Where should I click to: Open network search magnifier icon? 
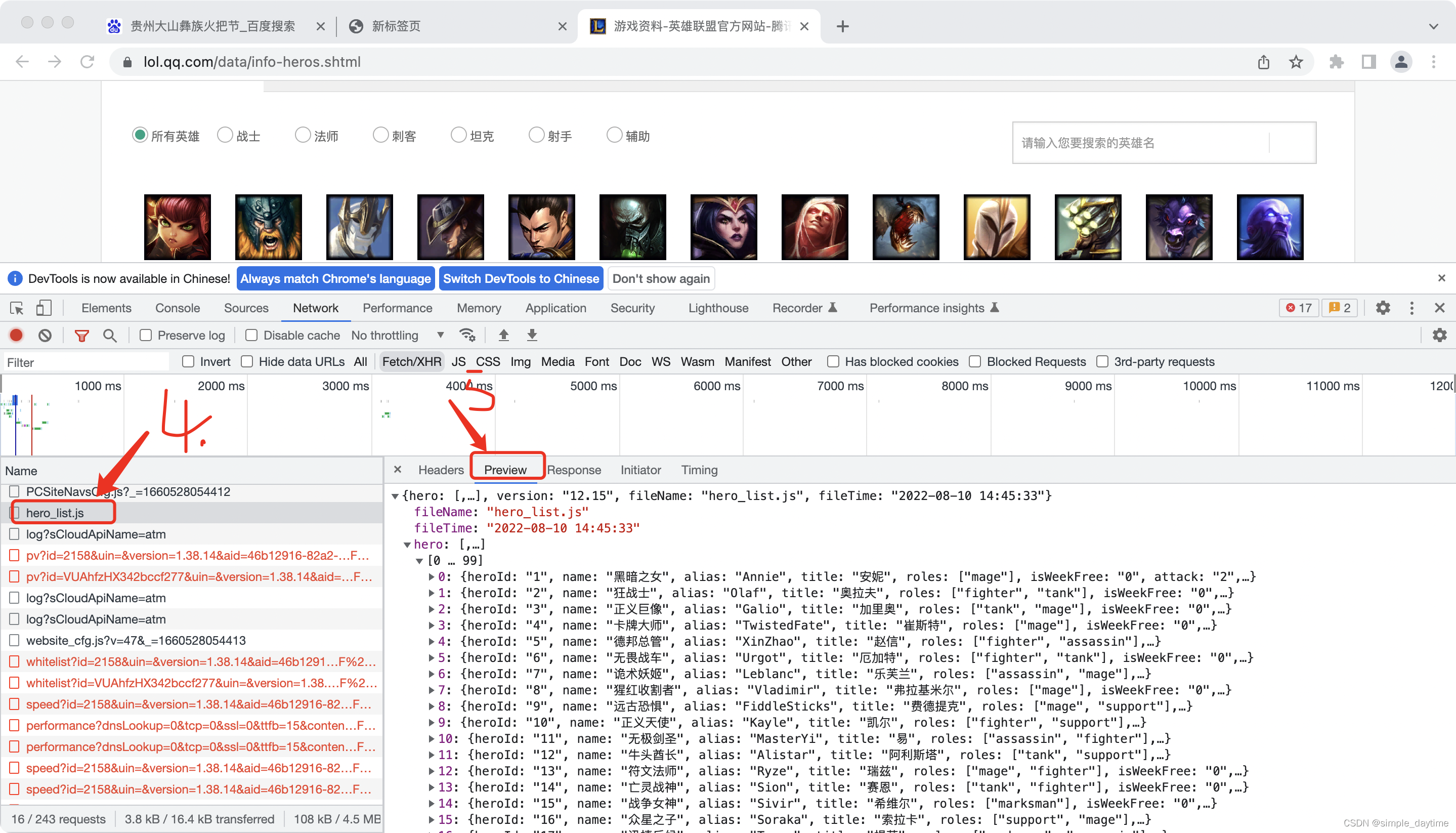110,335
